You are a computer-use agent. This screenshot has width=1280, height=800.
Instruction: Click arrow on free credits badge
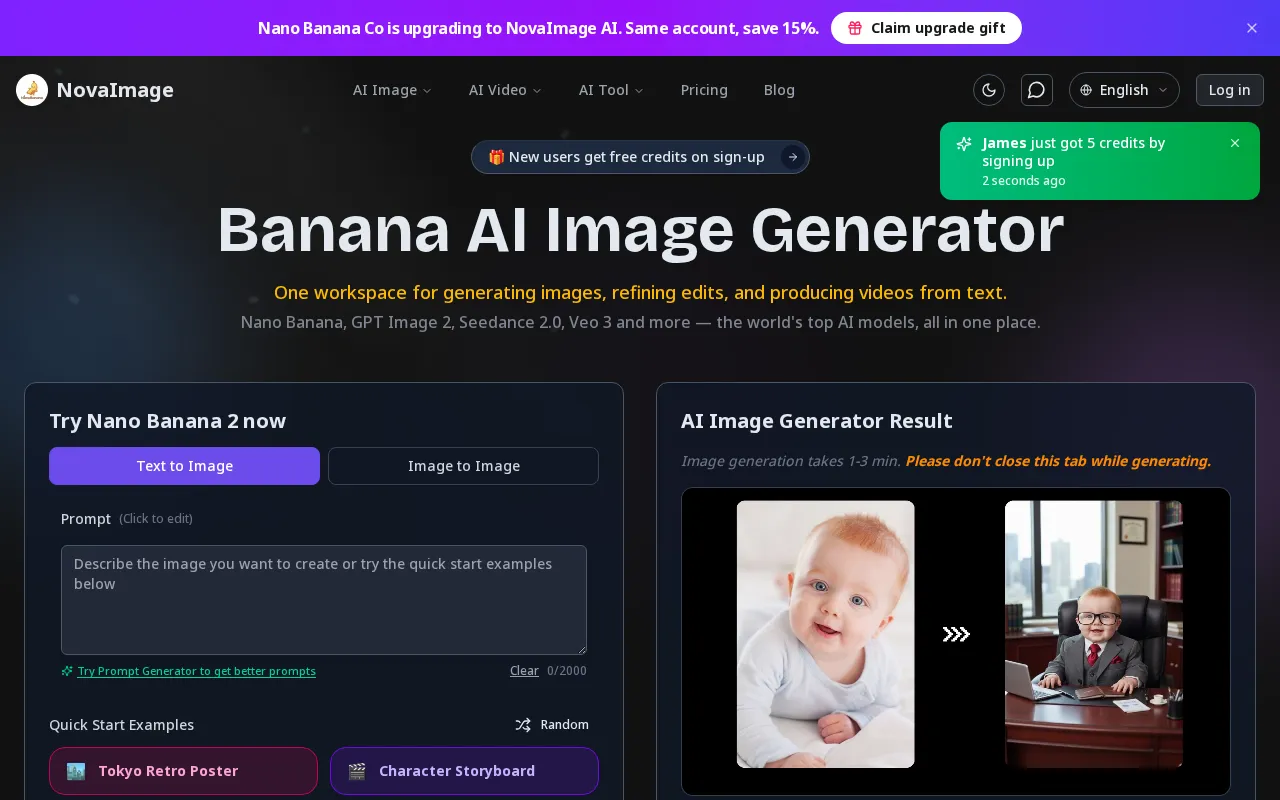point(792,157)
